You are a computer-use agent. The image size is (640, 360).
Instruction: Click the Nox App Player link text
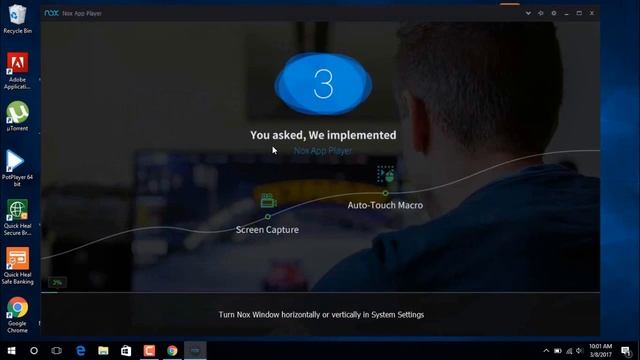click(x=323, y=151)
